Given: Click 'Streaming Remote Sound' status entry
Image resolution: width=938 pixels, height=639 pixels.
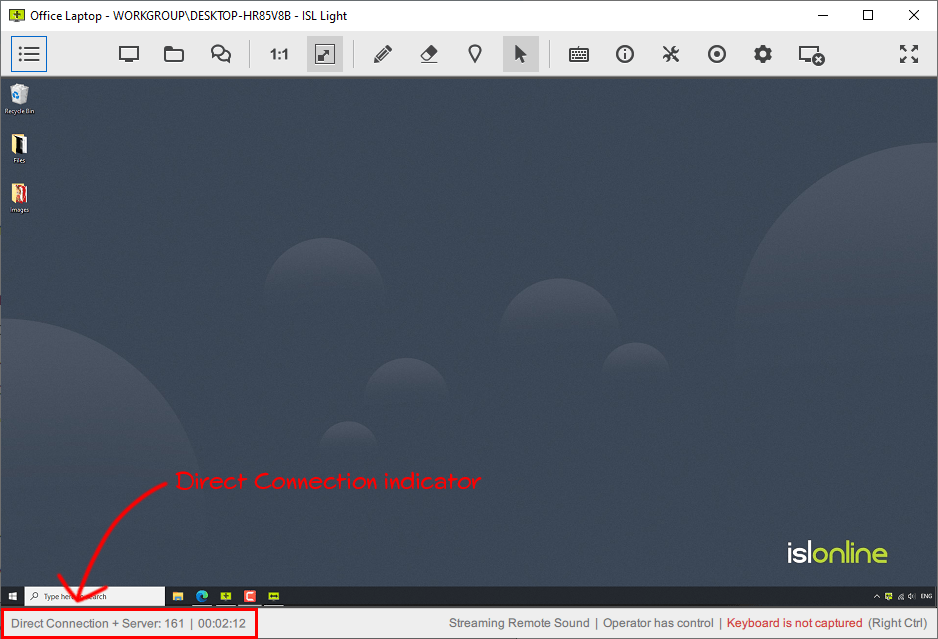Looking at the screenshot, I should click(x=519, y=623).
